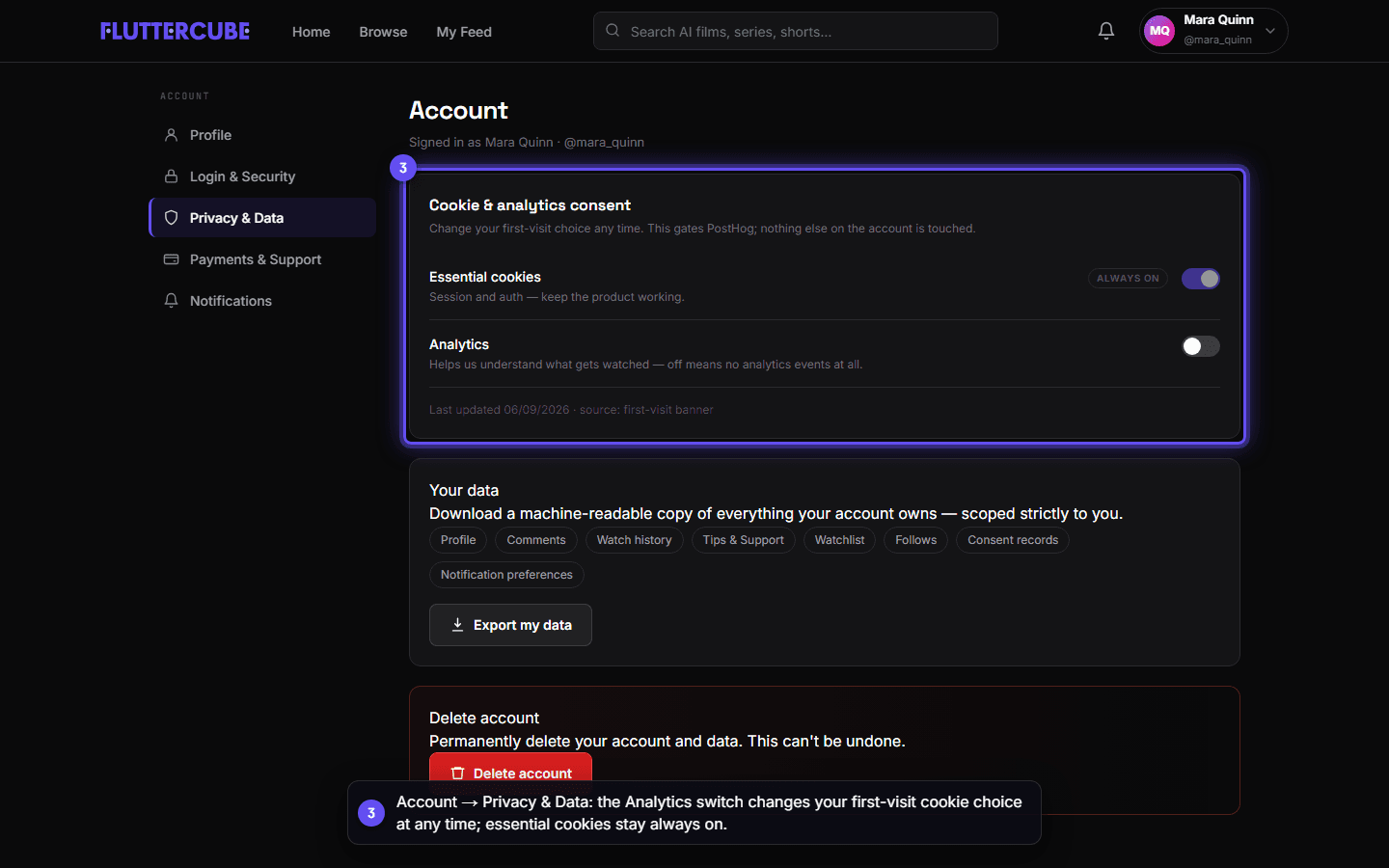Click the Signed in as Mara Quinn text
This screenshot has height=868, width=1389.
tap(481, 142)
